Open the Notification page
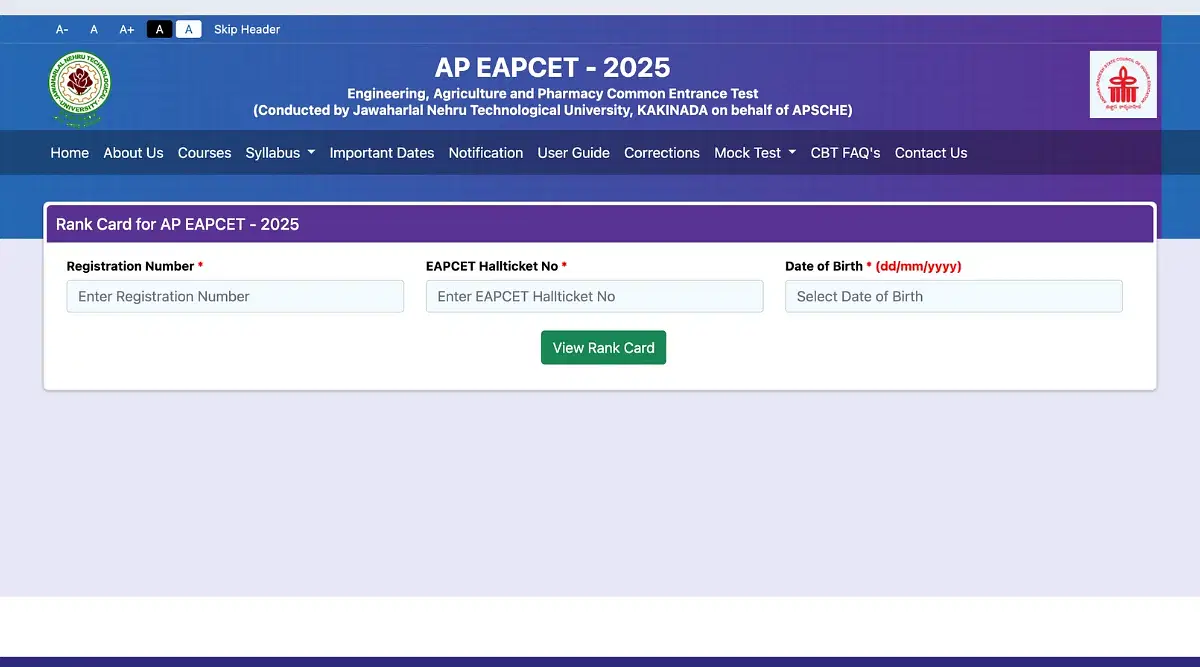 [486, 153]
